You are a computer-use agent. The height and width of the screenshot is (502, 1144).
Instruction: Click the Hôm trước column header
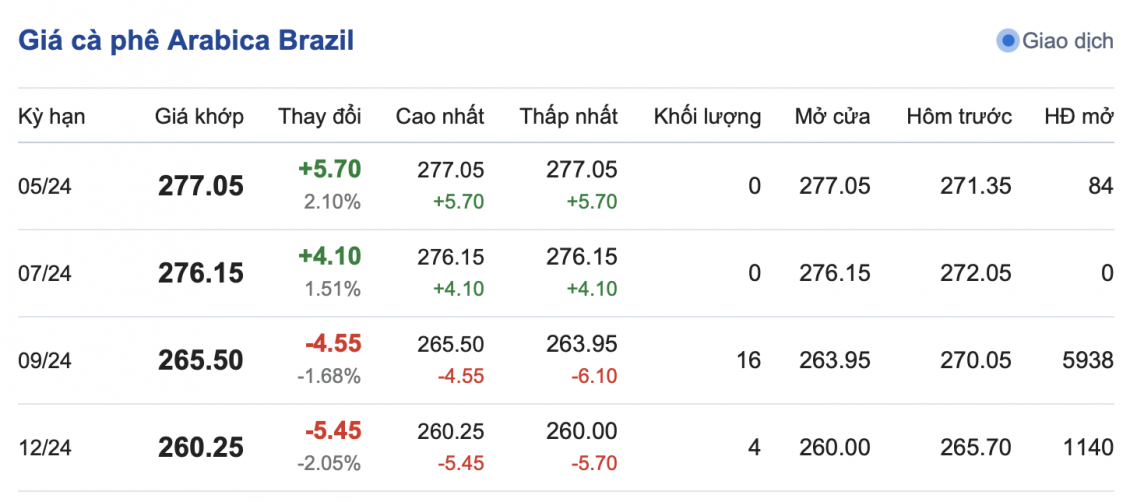(959, 116)
